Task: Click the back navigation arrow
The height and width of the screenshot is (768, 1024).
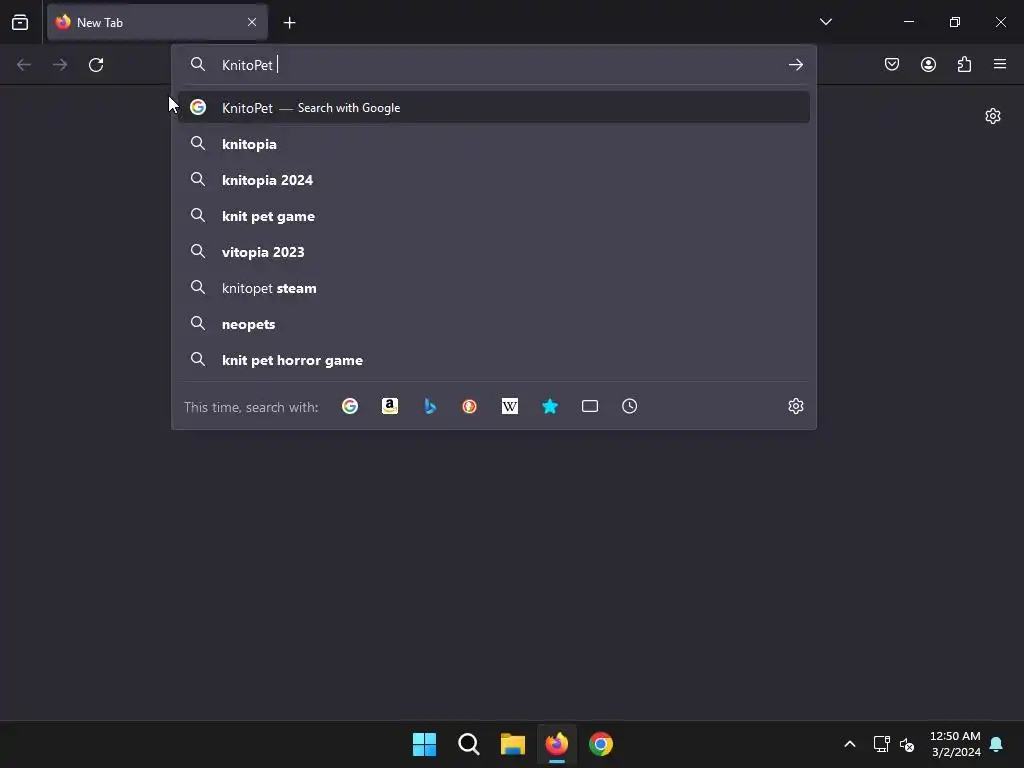Action: point(24,65)
